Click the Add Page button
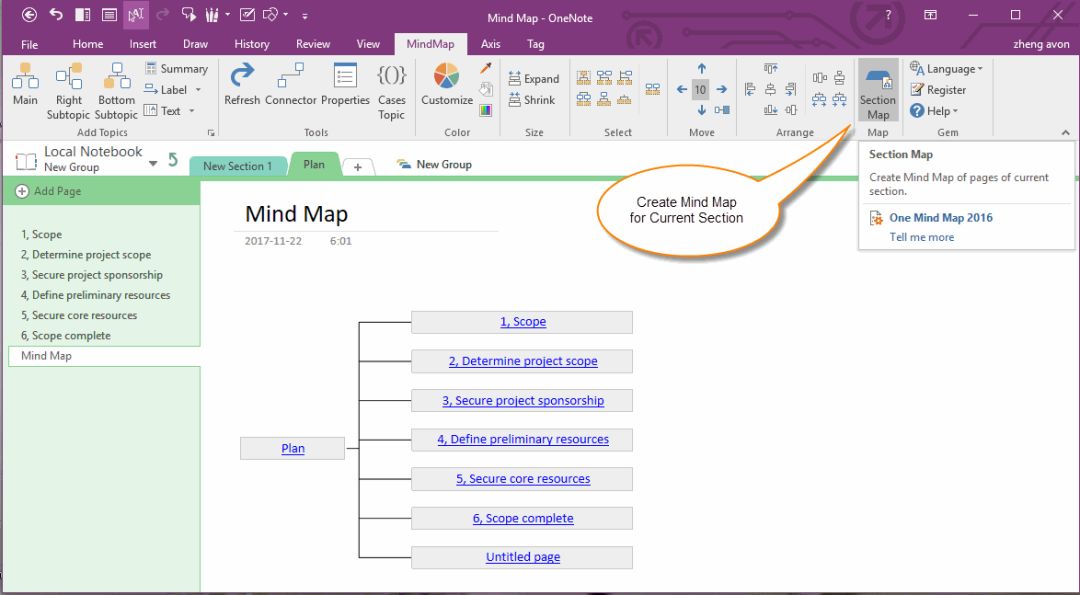The image size is (1080, 595). [x=49, y=191]
